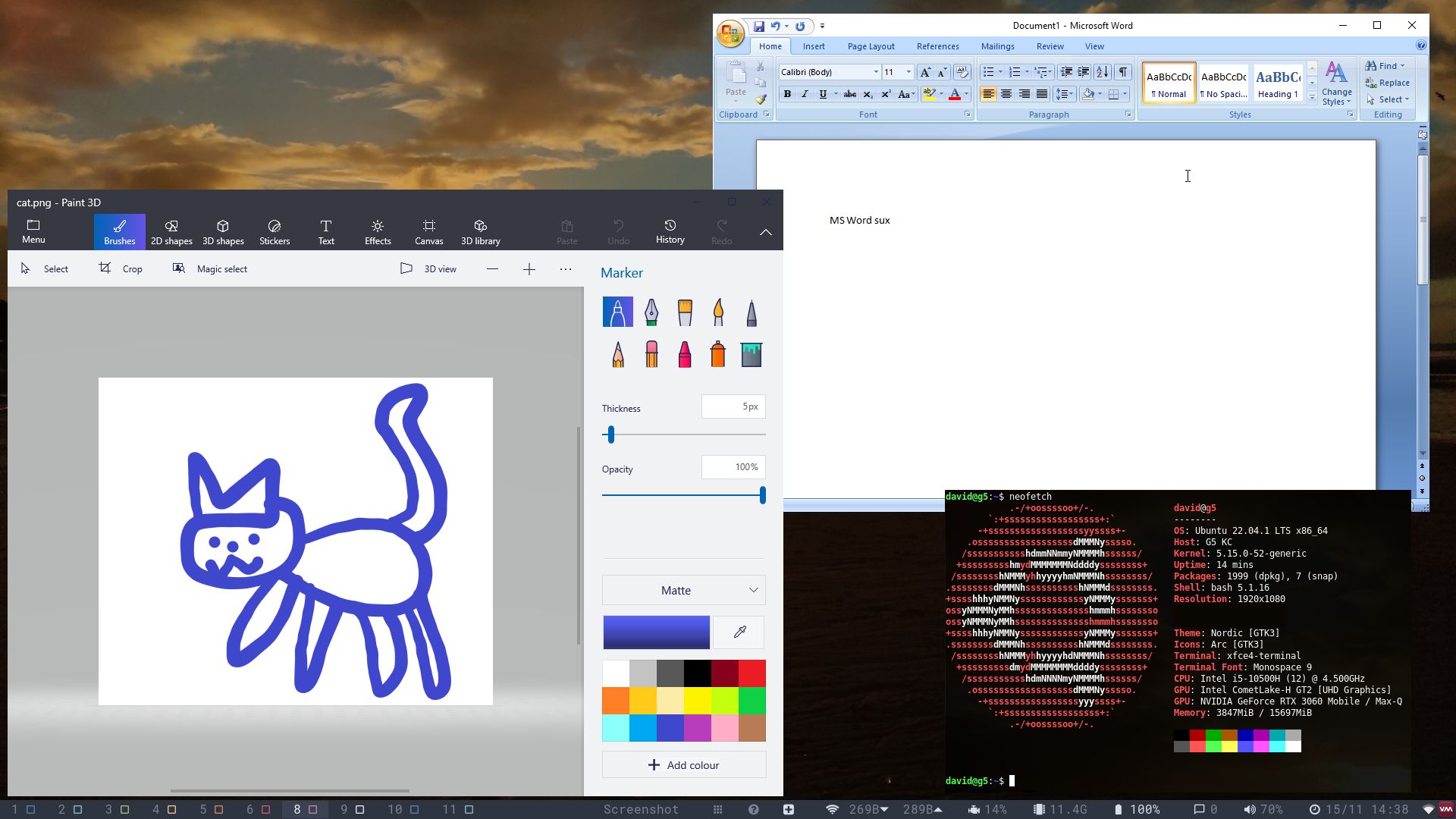Open the Calibri font name dropdown
The width and height of the screenshot is (1456, 819).
tap(876, 72)
